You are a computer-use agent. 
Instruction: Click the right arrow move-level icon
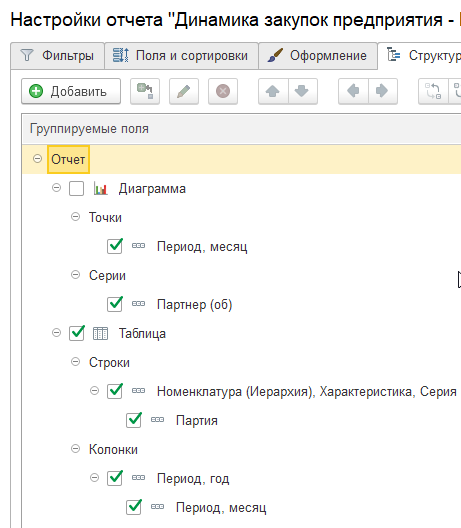click(x=383, y=91)
